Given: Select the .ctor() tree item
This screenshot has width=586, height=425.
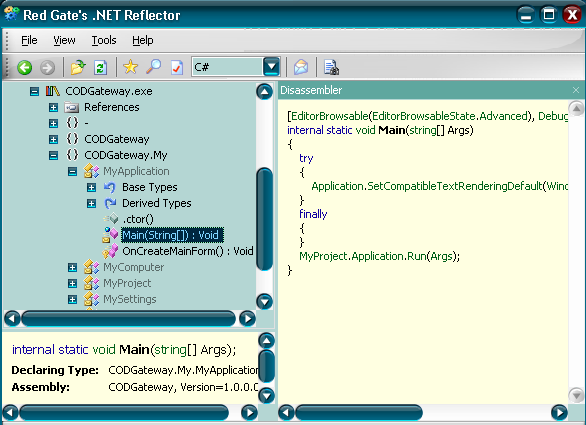Looking at the screenshot, I should [138, 219].
